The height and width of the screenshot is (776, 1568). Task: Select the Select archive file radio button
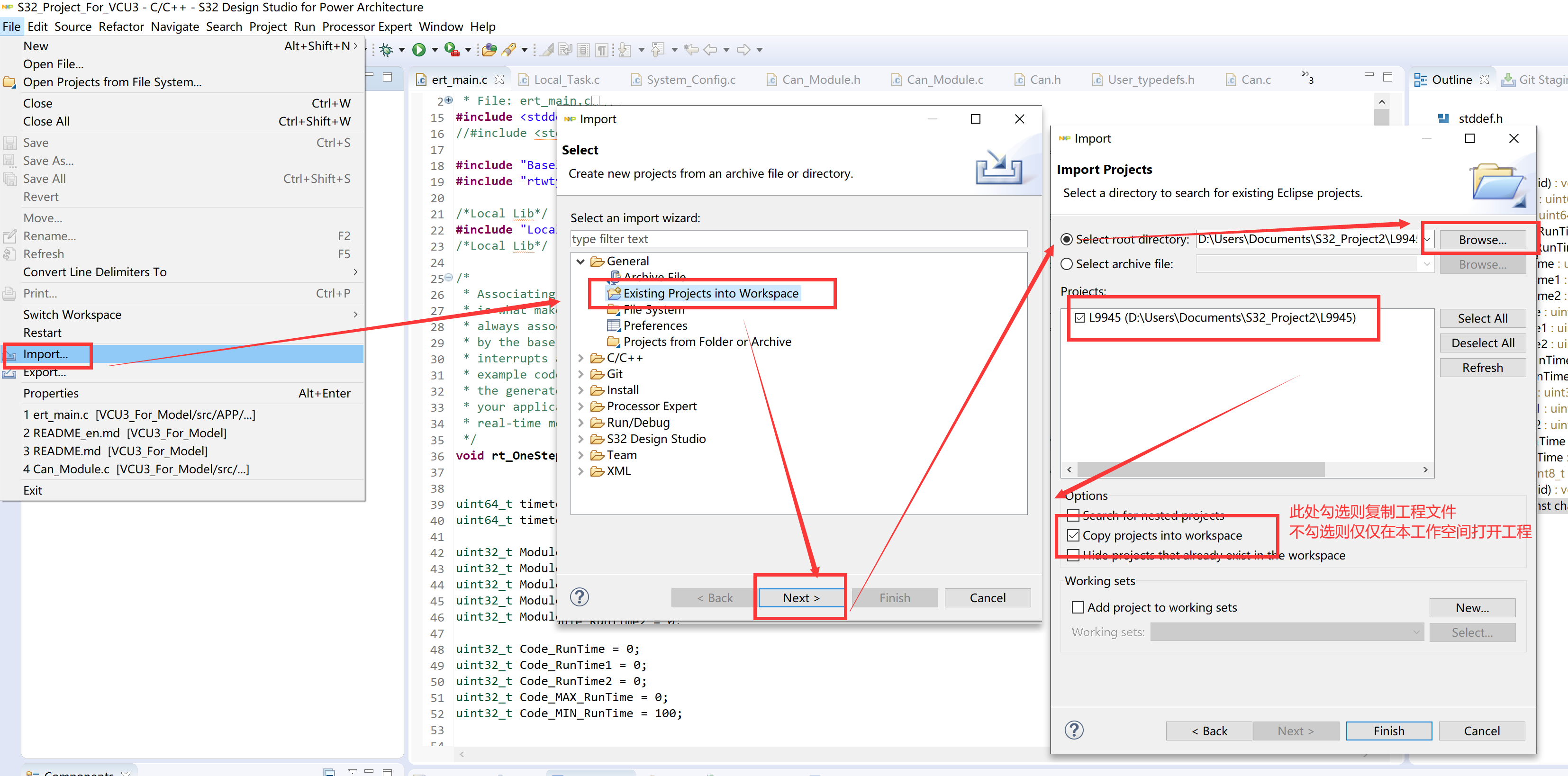(1067, 263)
